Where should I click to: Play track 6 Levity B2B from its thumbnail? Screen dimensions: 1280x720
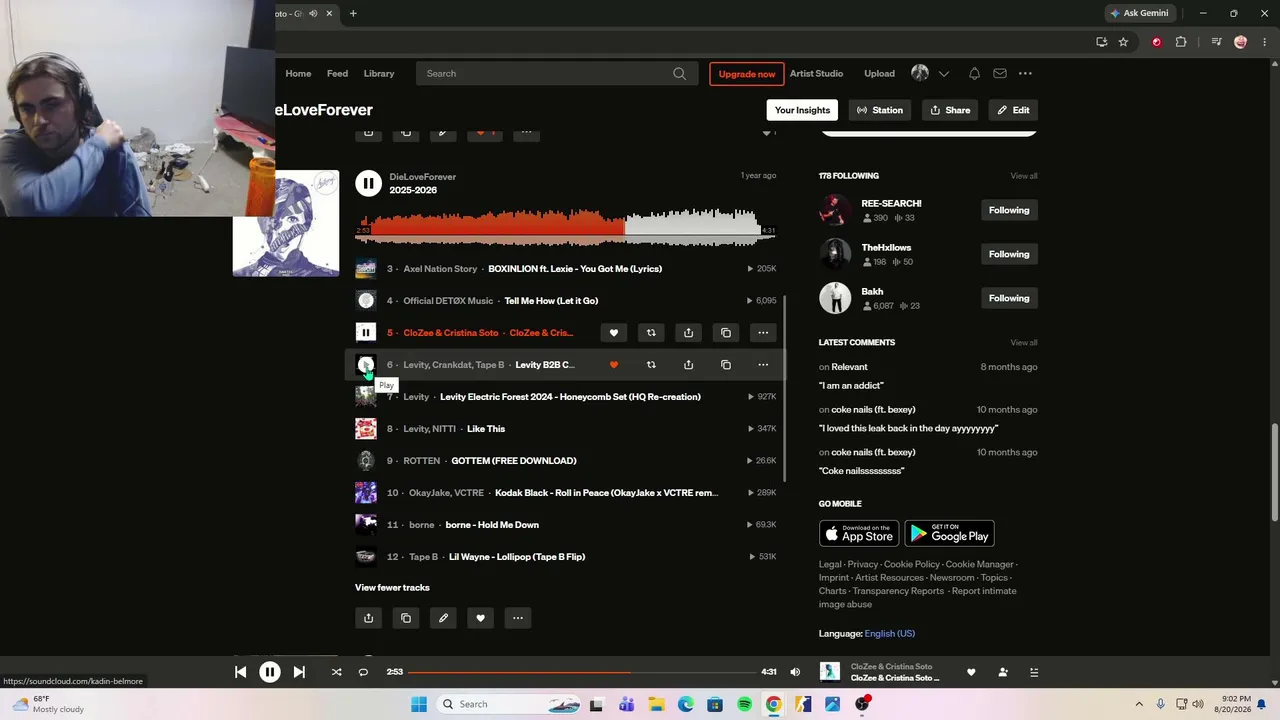pyautogui.click(x=366, y=365)
